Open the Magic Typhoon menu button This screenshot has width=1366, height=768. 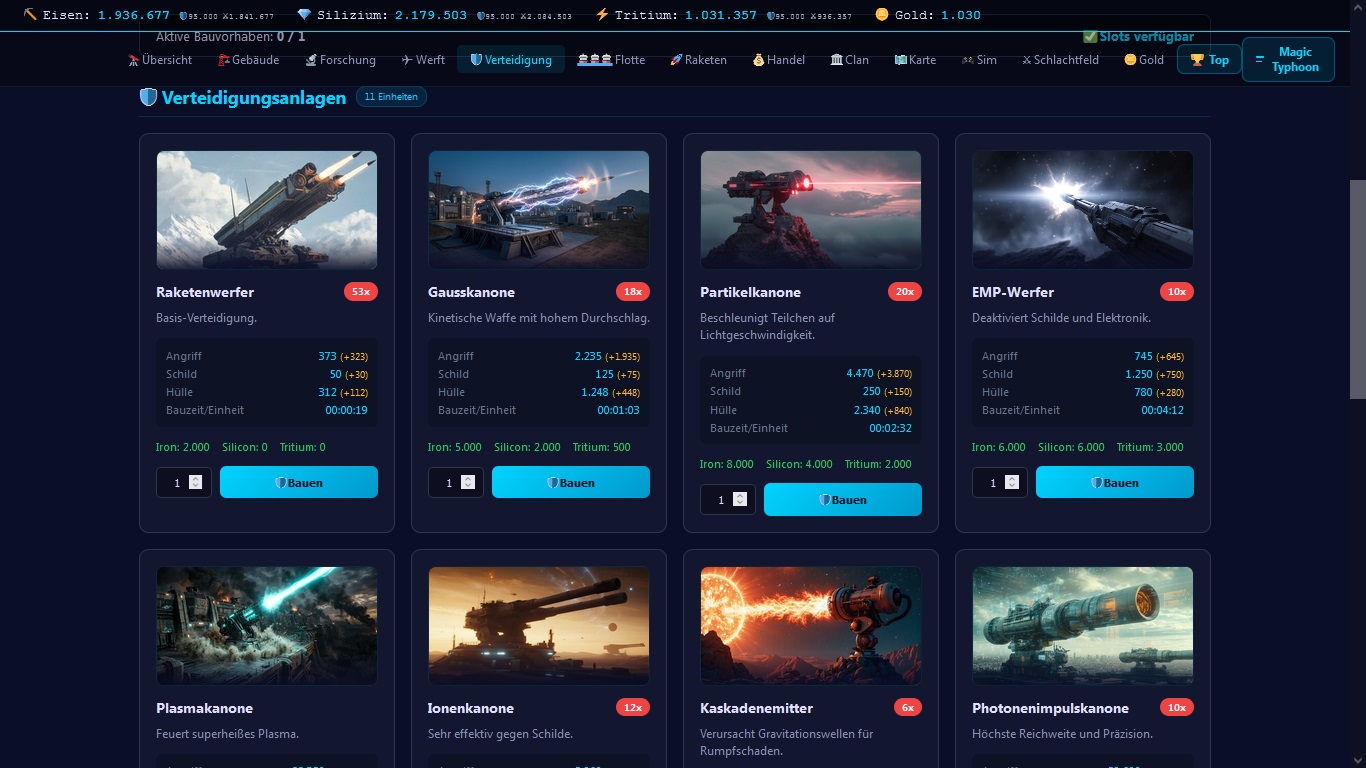click(x=1288, y=60)
